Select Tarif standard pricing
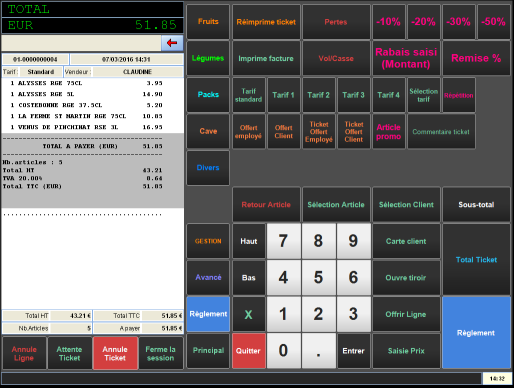The height and width of the screenshot is (388, 514). point(249,95)
